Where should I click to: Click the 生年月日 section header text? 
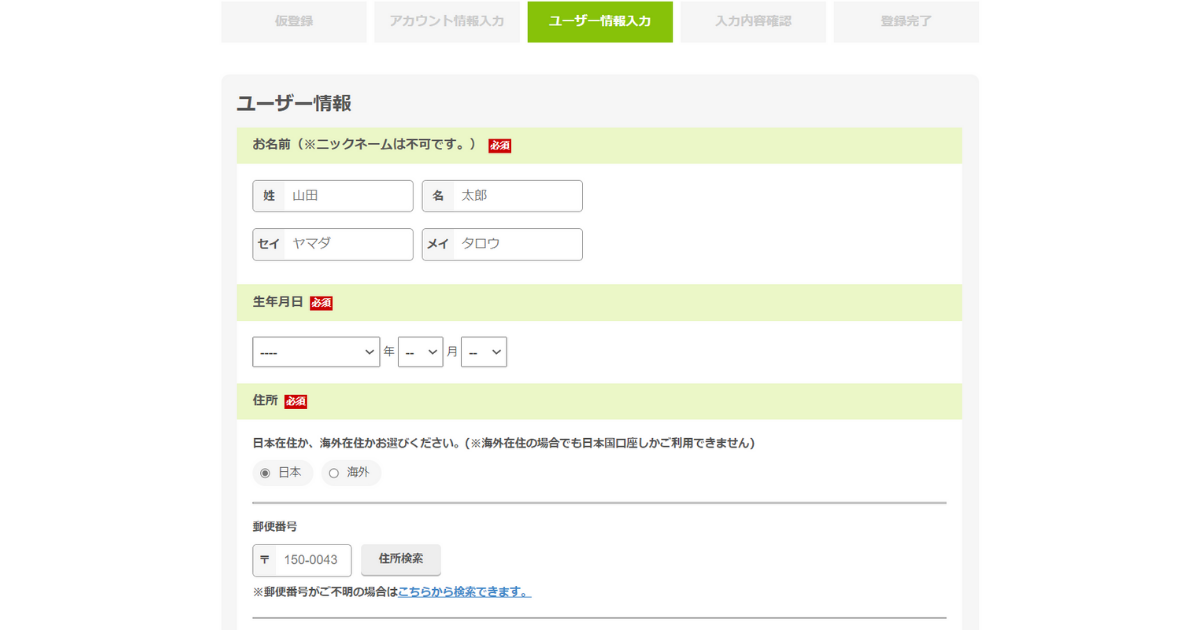278,302
